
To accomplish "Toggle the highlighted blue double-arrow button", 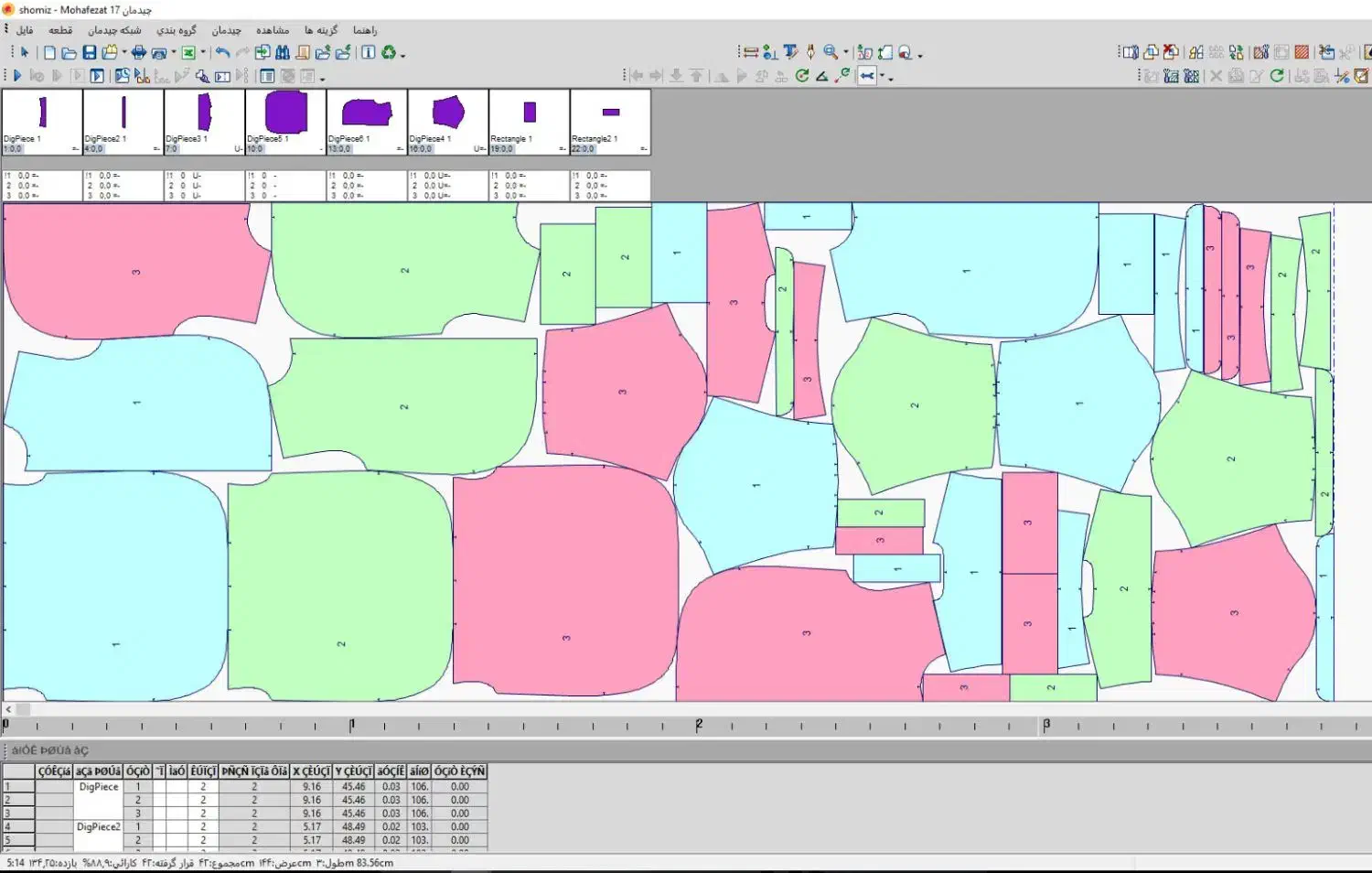I will coord(867,76).
